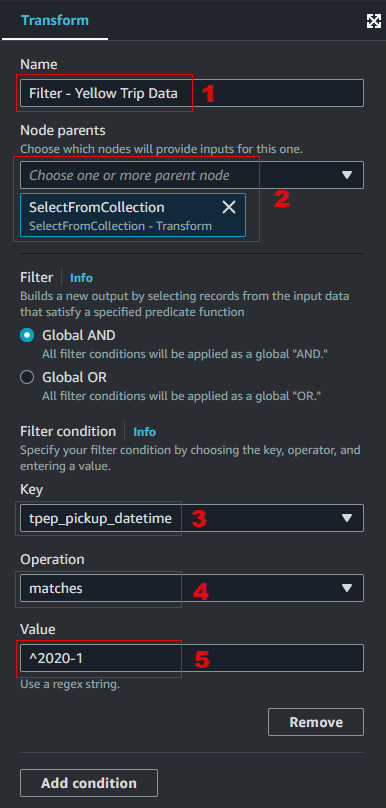
Task: Click the Node parents dropdown arrow
Action: (347, 175)
